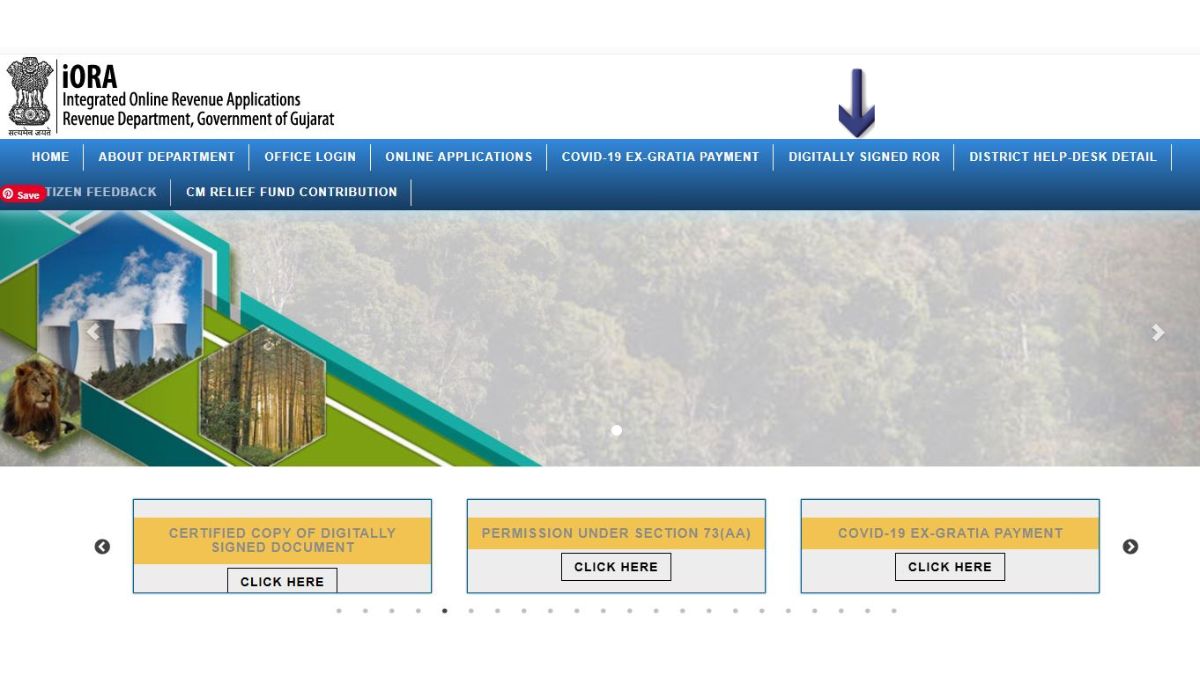
Task: Select the active dark carousel pagination dot
Action: click(444, 610)
